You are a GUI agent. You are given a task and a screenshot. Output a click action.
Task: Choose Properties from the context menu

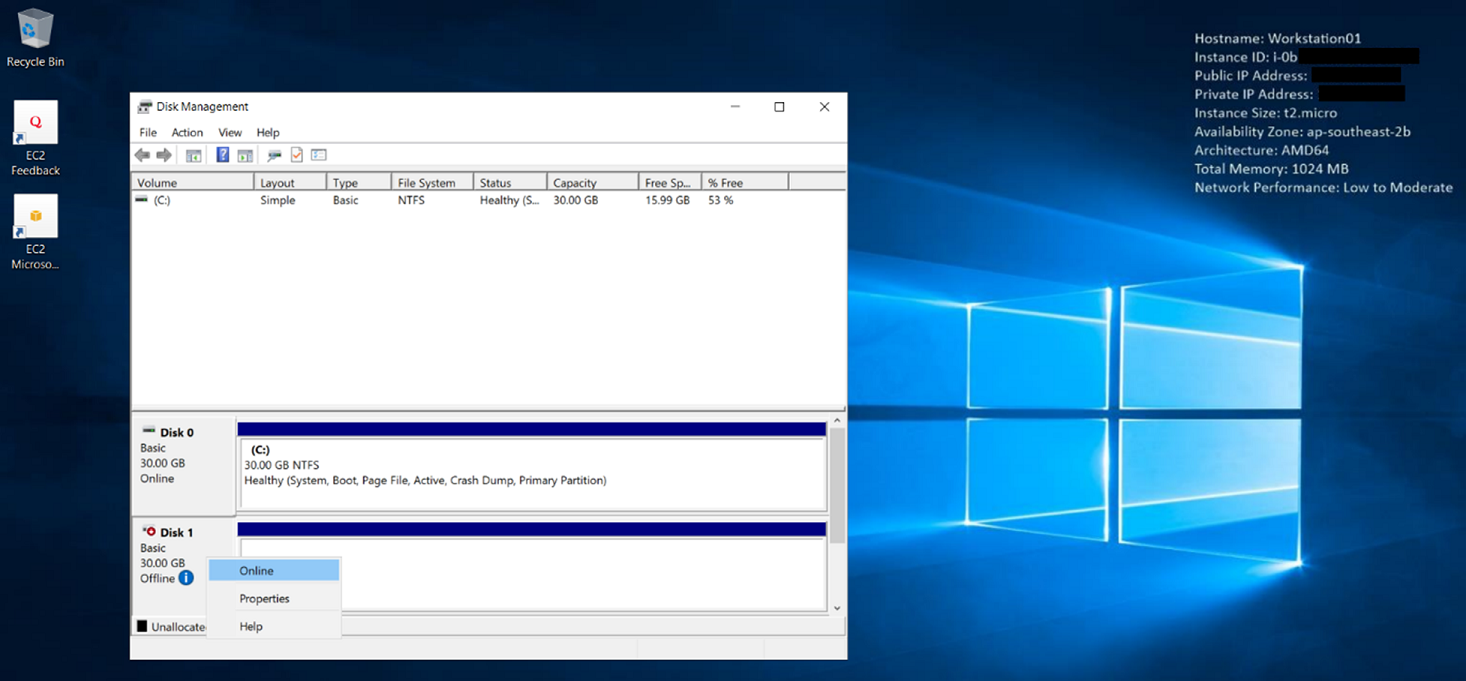pyautogui.click(x=273, y=598)
